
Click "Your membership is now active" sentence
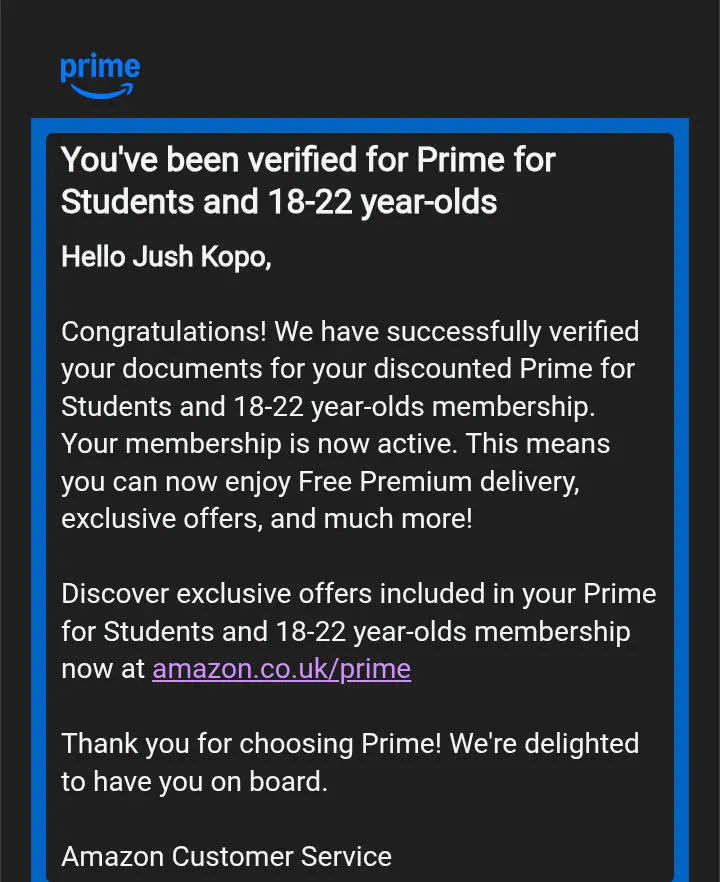258,444
